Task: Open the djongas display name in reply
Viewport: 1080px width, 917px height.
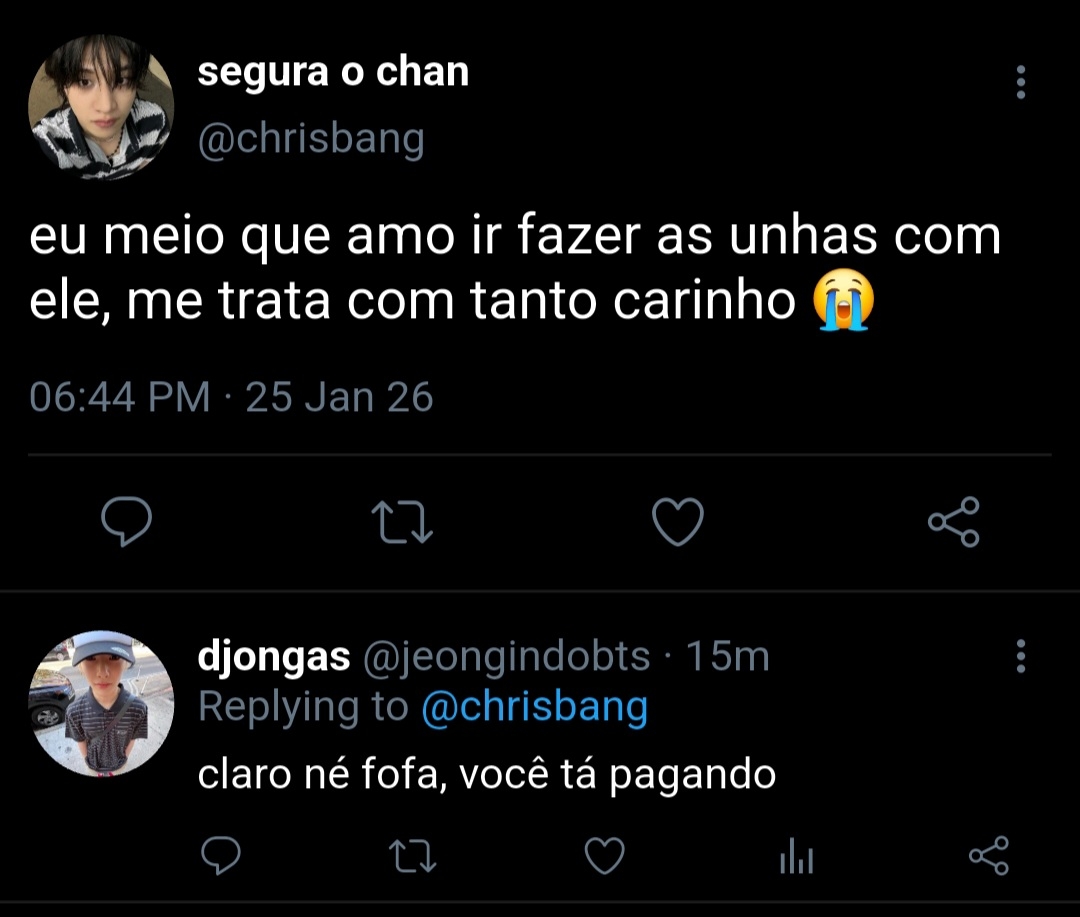Action: pyautogui.click(x=274, y=657)
